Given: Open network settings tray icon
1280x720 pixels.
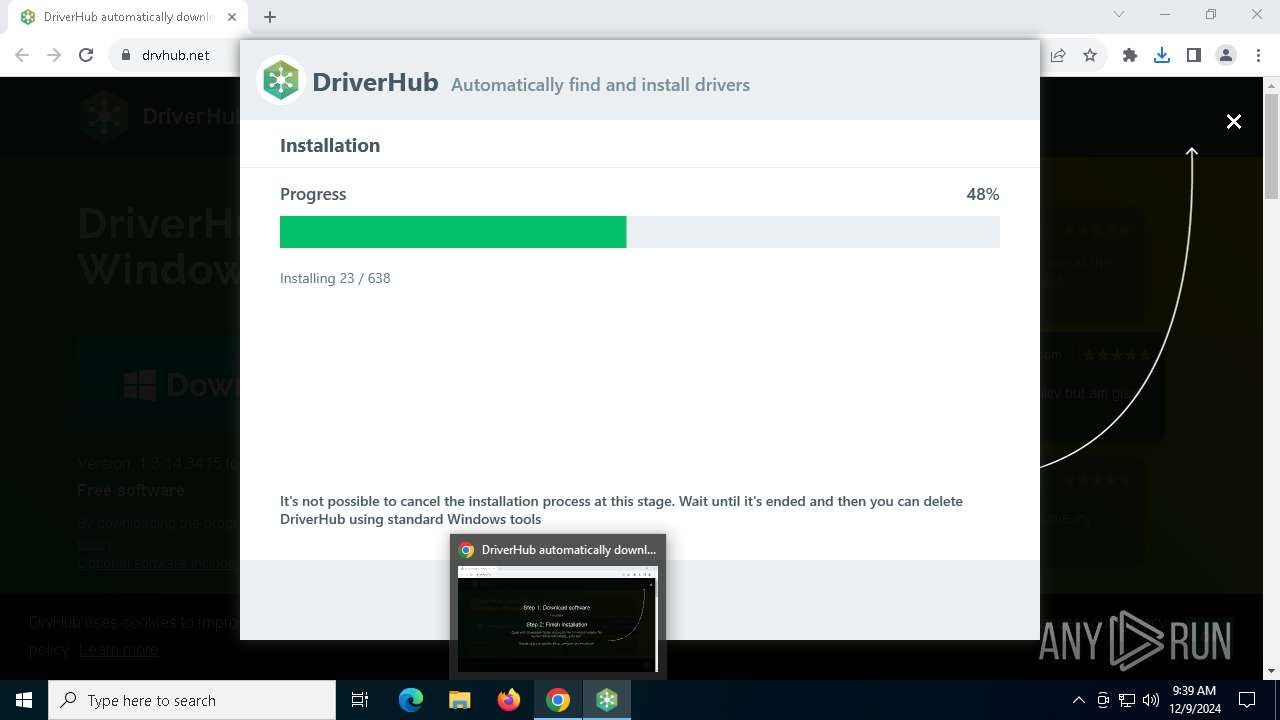Looking at the screenshot, I should coord(1127,700).
